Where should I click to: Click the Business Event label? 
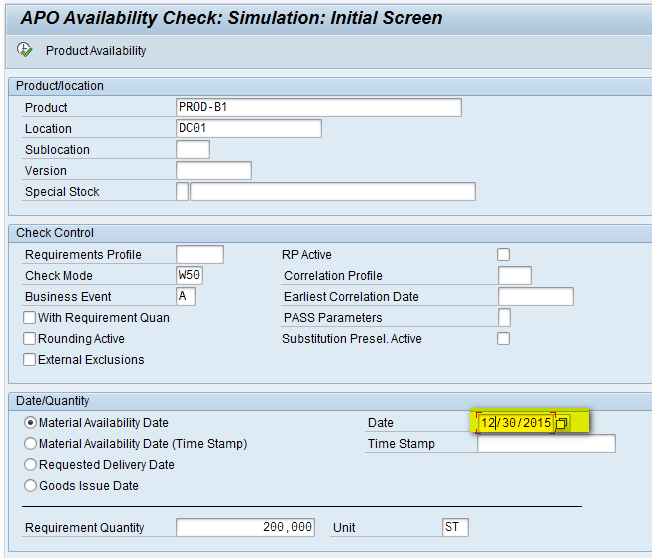click(x=68, y=297)
